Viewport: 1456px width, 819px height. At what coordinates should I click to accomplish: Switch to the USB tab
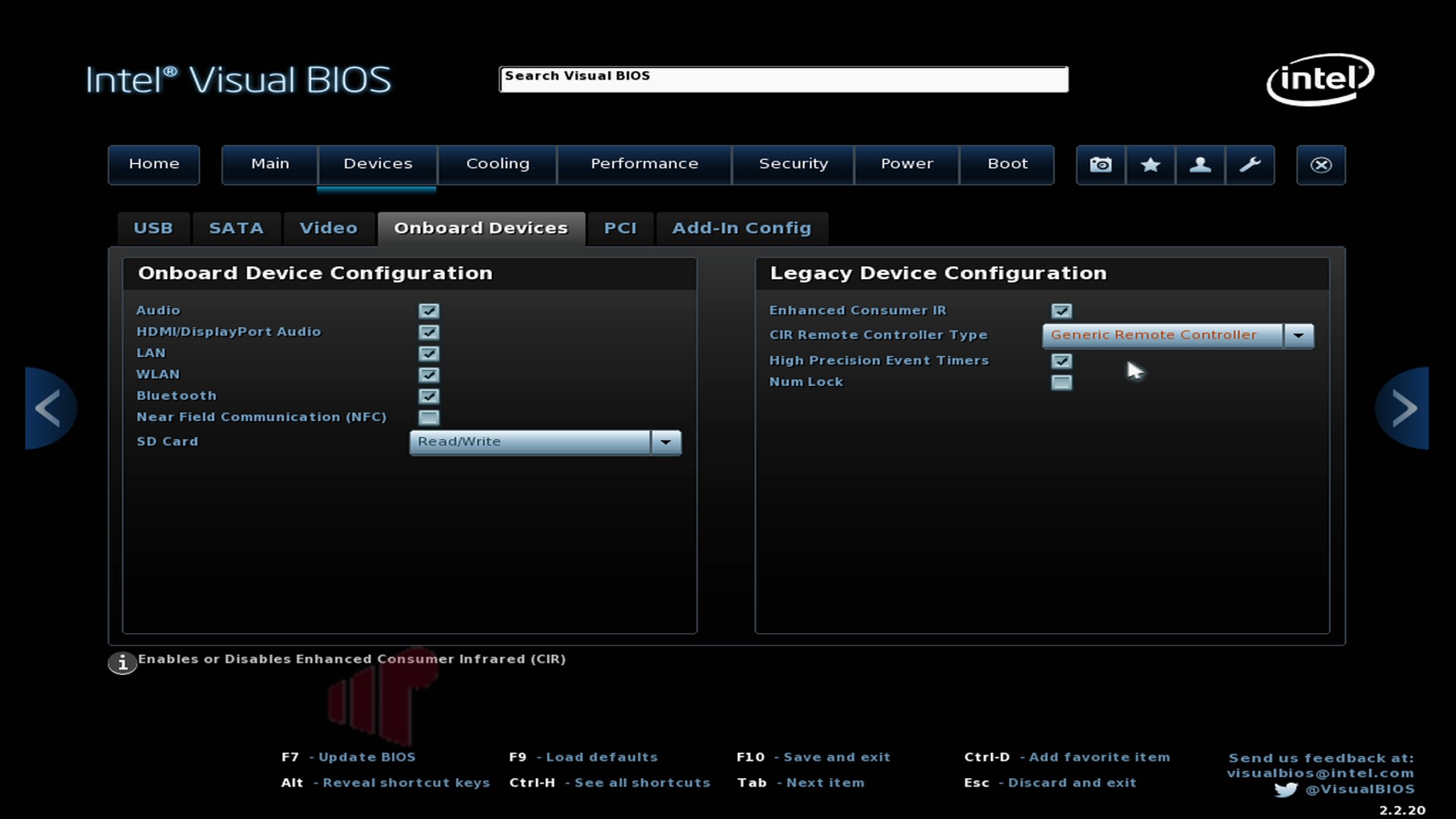click(153, 228)
